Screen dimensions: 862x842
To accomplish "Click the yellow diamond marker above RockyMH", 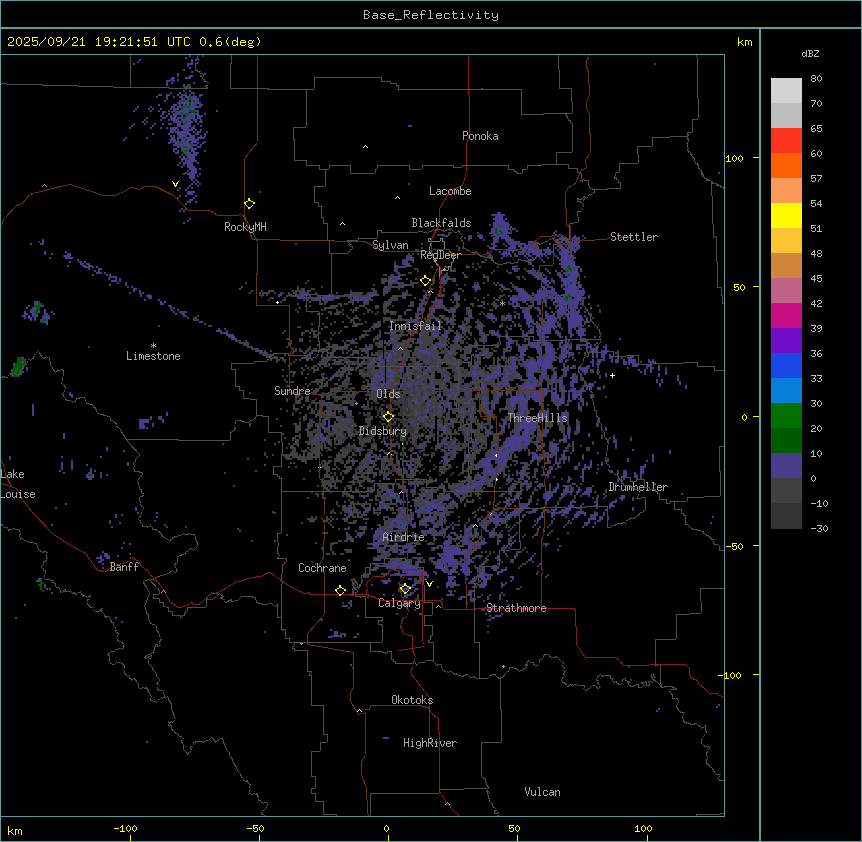I will tap(249, 204).
